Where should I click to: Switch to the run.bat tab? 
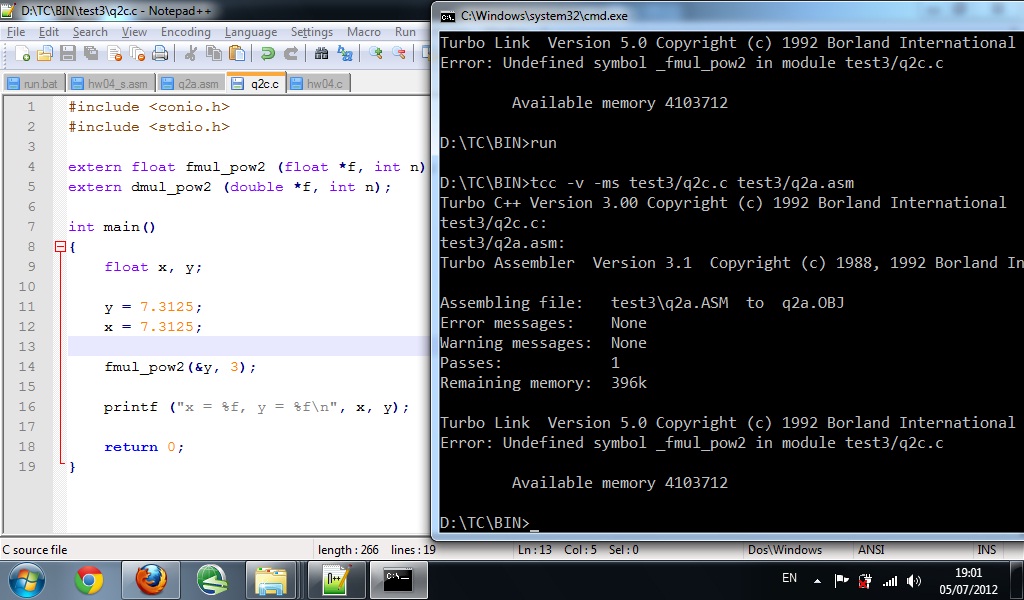coord(37,84)
